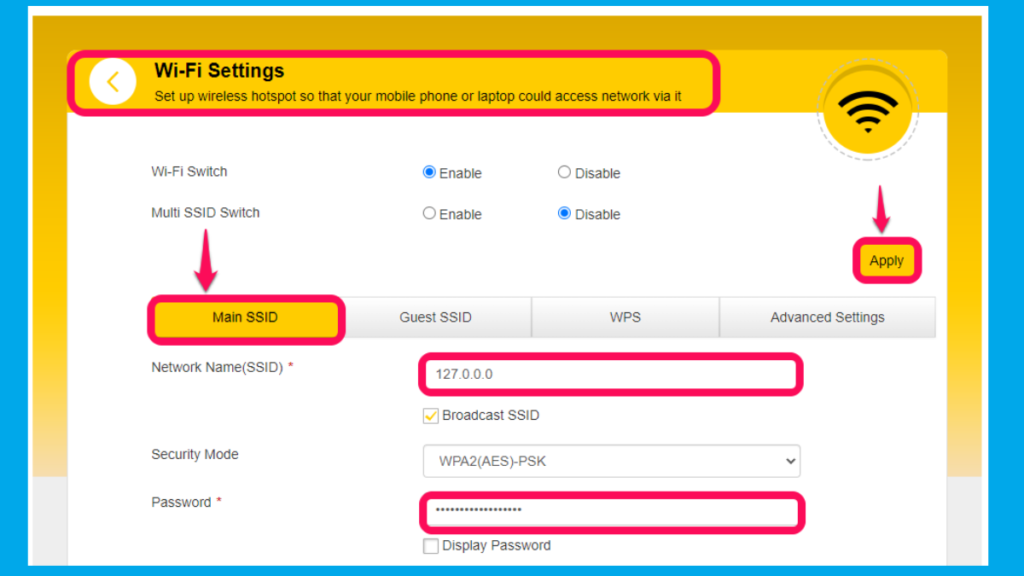Select the Network Name(SSID) label
Image resolution: width=1024 pixels, height=576 pixels.
coord(217,368)
